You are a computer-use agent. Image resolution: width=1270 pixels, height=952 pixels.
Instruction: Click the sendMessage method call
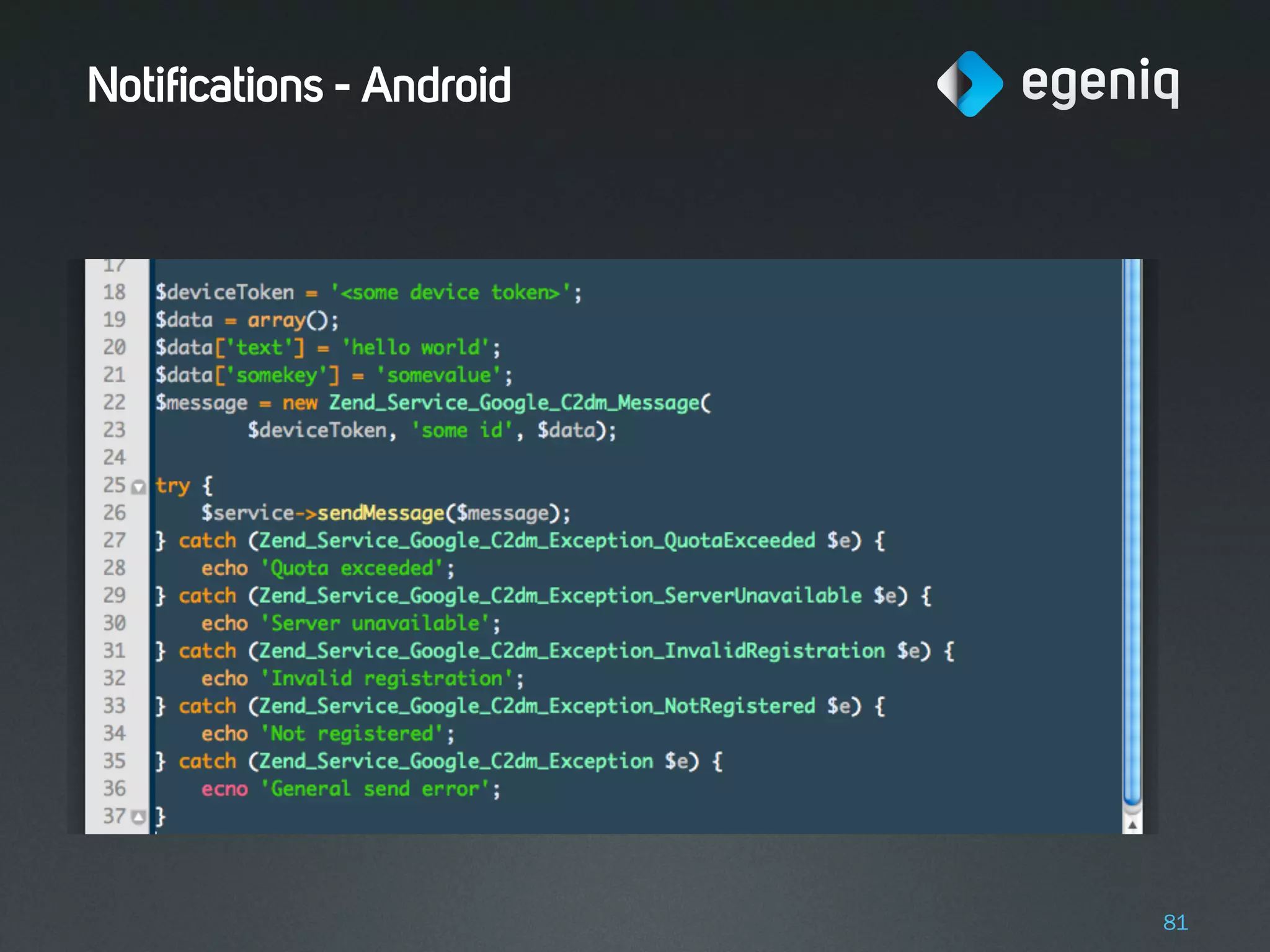(x=381, y=513)
